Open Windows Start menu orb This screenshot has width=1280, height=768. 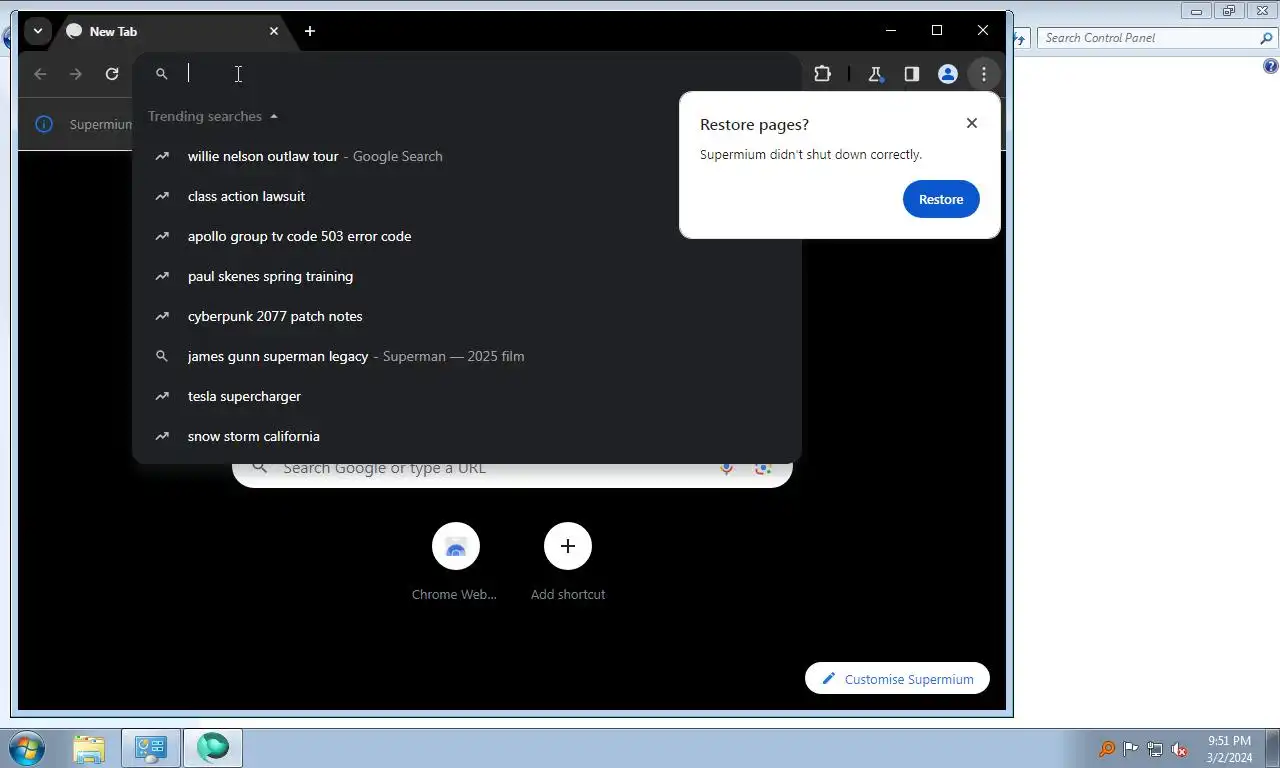pos(27,748)
